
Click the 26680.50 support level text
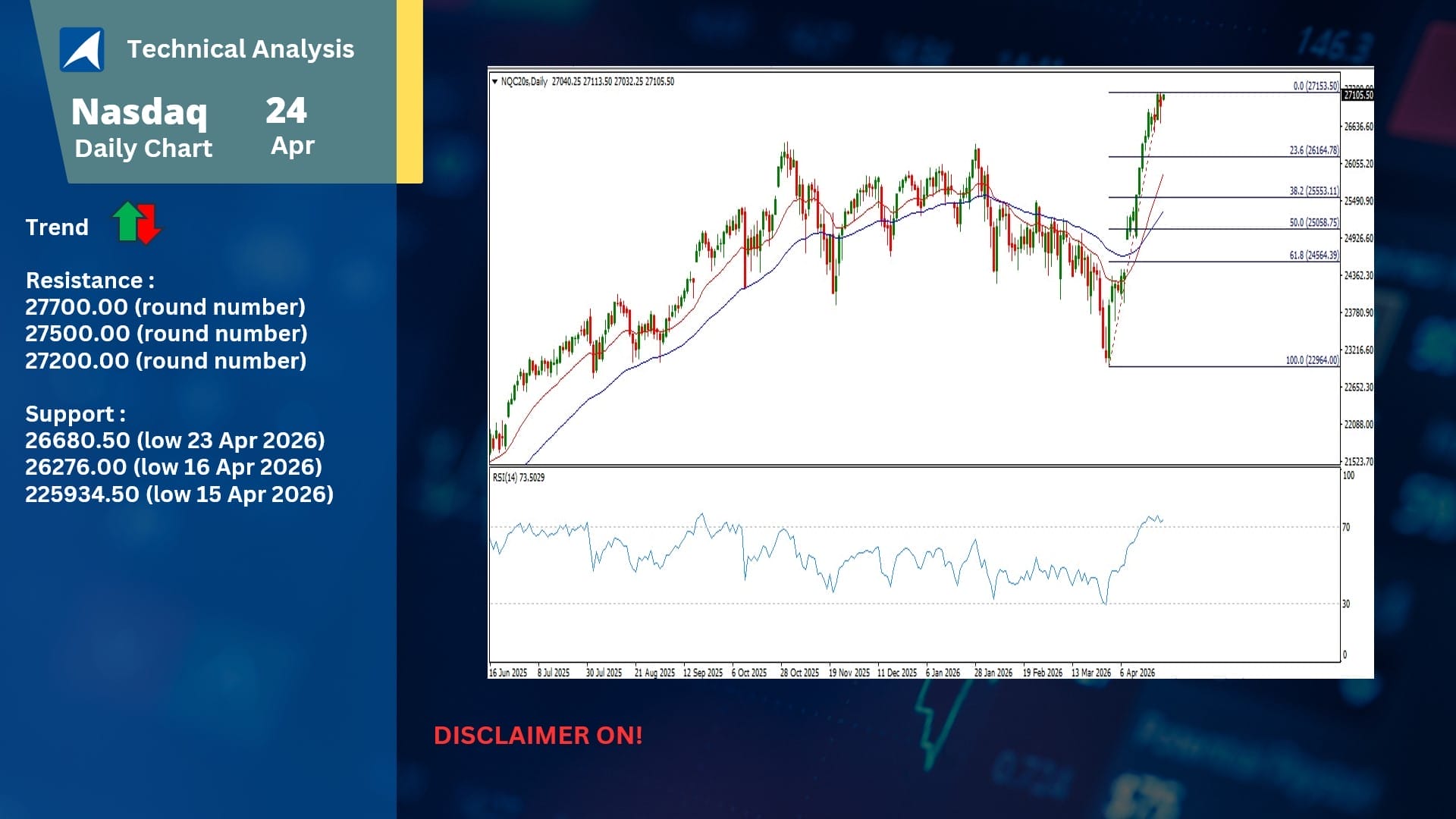pyautogui.click(x=174, y=441)
